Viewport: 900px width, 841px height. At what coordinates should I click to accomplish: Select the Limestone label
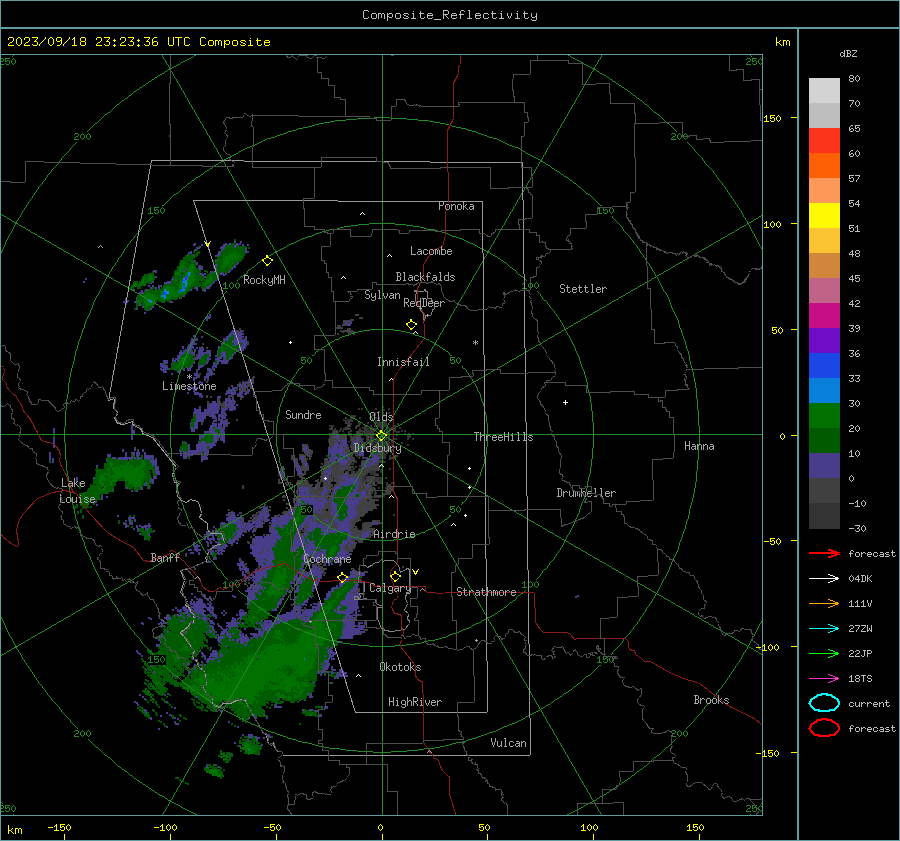pos(189,386)
